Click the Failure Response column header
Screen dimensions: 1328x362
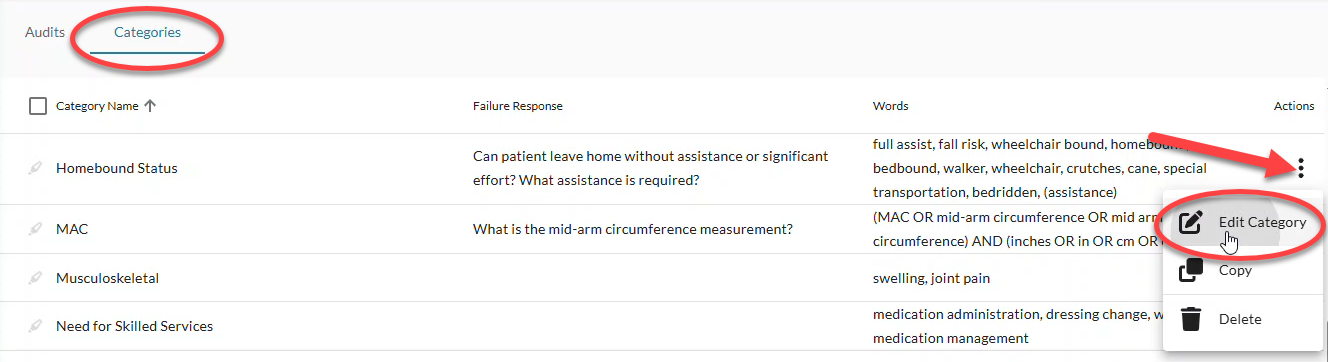518,106
